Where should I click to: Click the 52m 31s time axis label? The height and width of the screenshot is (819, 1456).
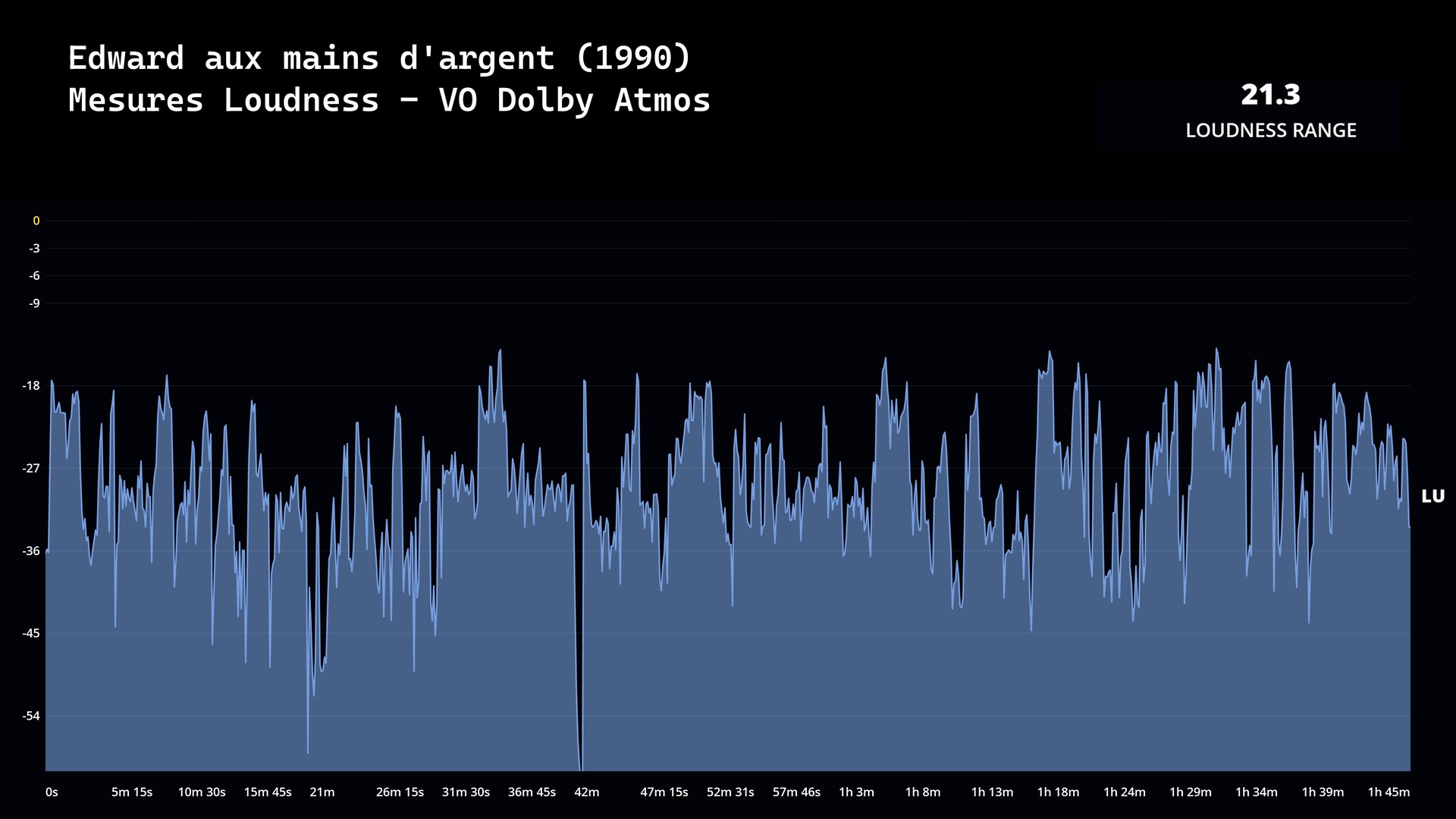click(730, 792)
